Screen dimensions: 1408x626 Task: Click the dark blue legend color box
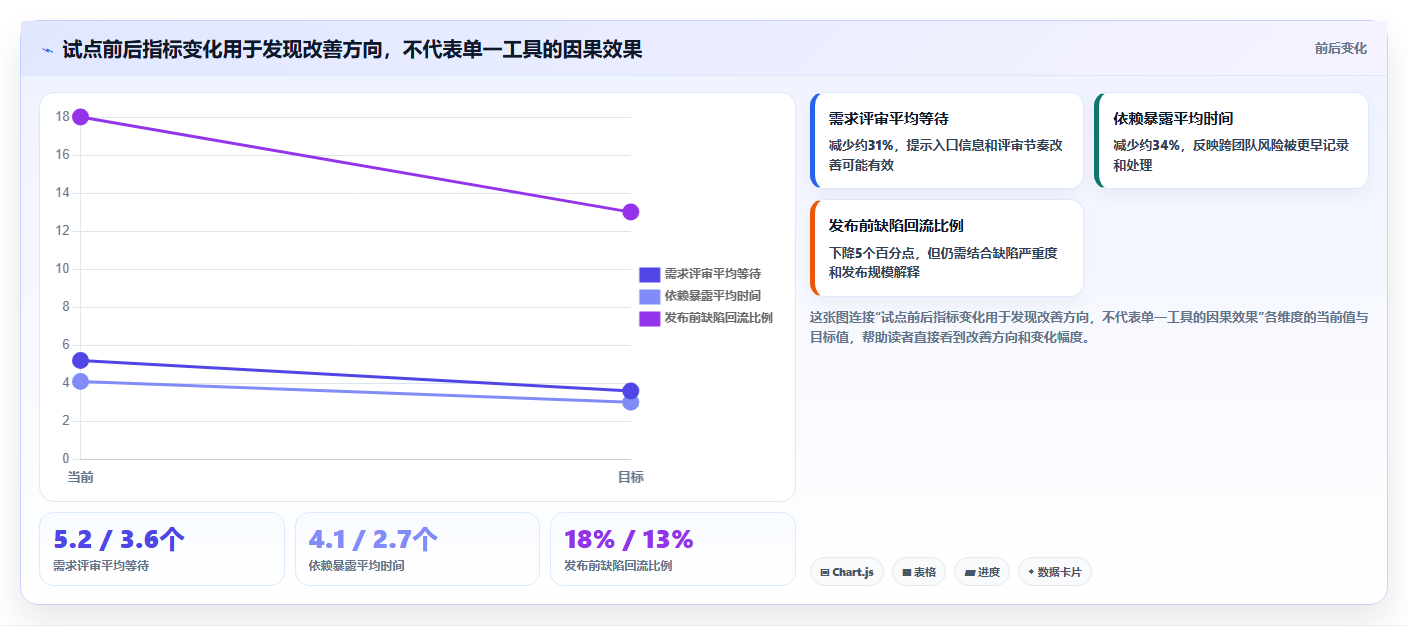pyautogui.click(x=650, y=274)
